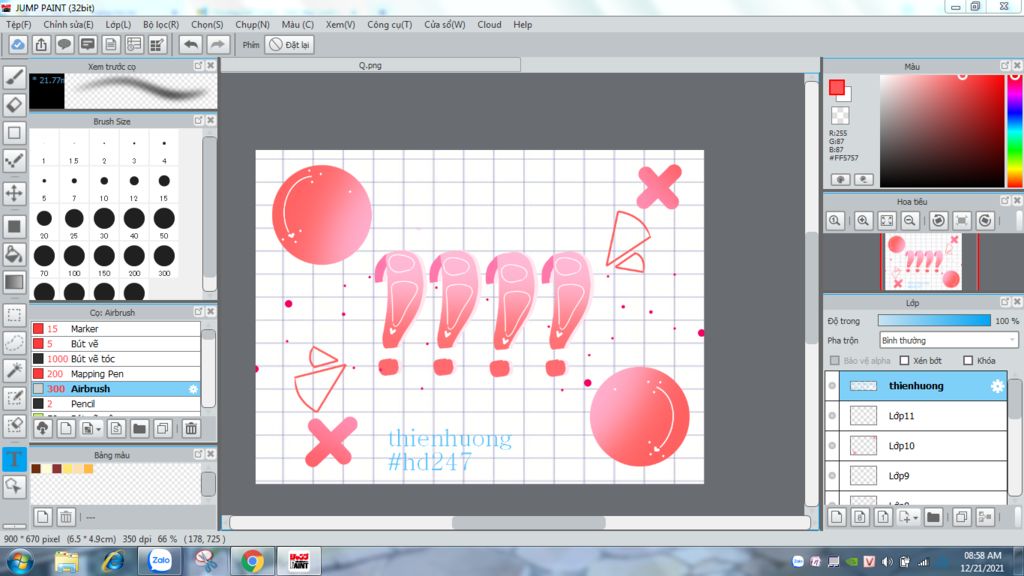Click the Đặt lại button

tap(290, 44)
